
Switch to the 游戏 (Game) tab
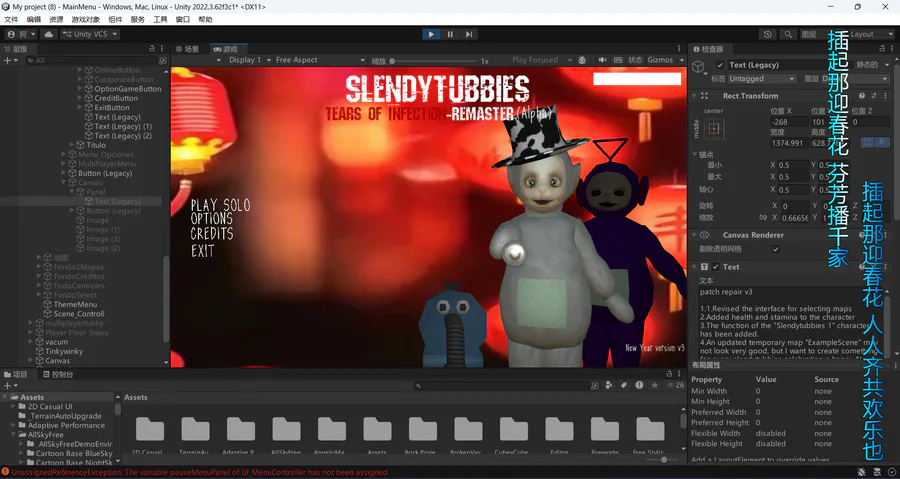(226, 49)
